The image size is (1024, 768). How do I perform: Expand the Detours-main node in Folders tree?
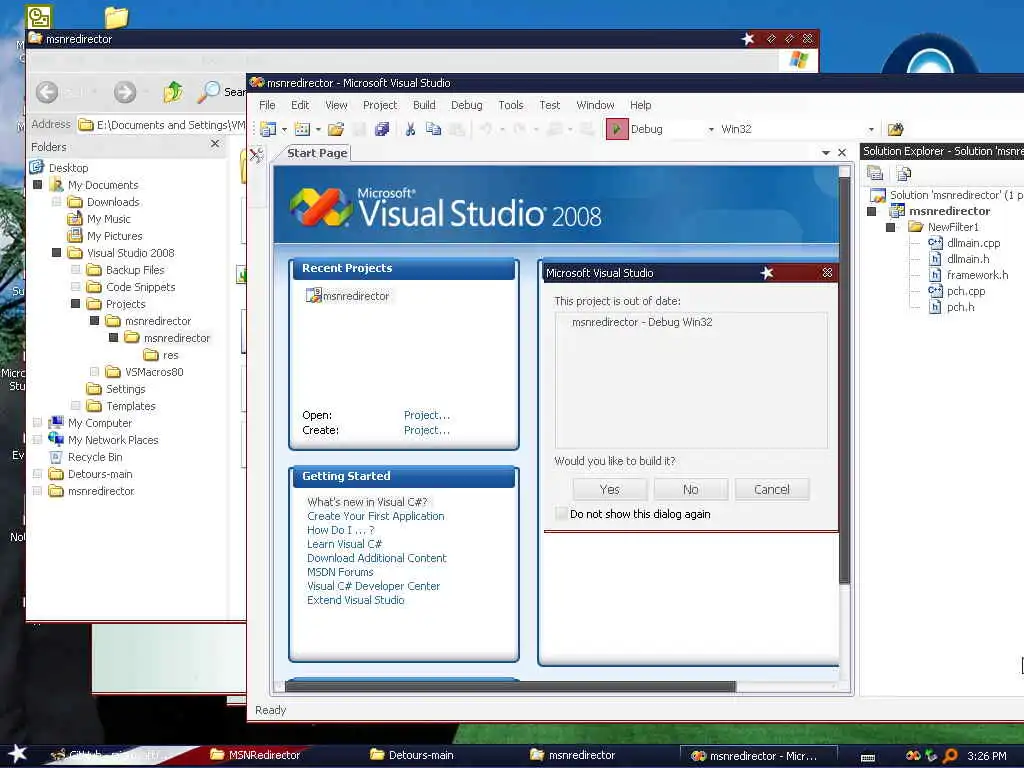37,474
